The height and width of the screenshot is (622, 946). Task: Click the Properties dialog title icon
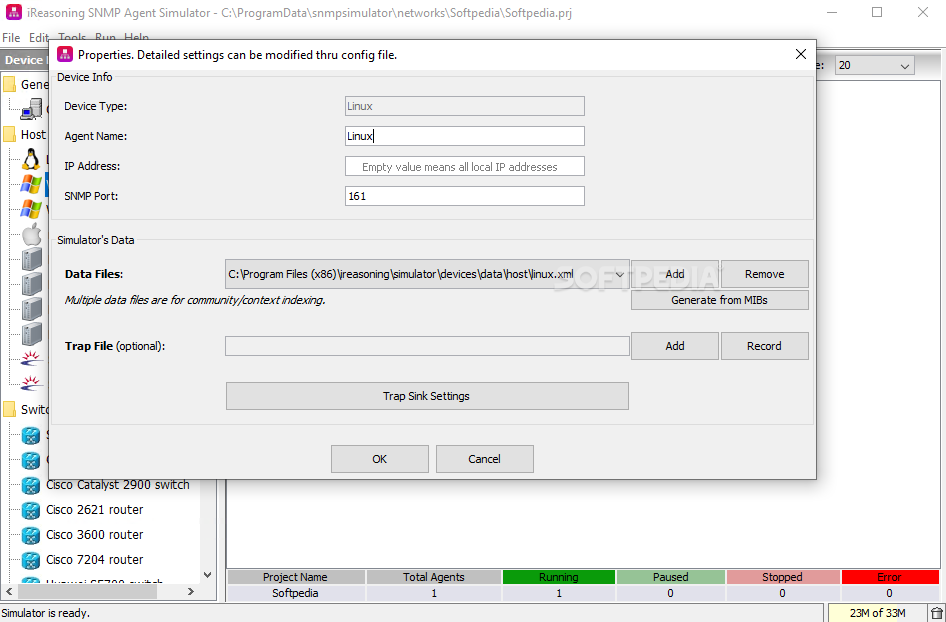point(65,54)
